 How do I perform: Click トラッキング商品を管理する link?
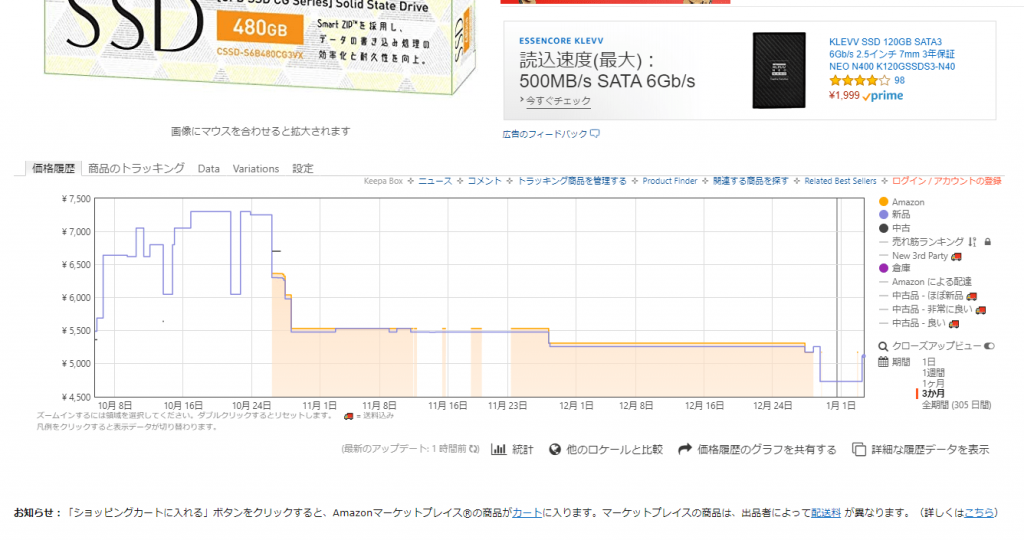click(x=572, y=181)
